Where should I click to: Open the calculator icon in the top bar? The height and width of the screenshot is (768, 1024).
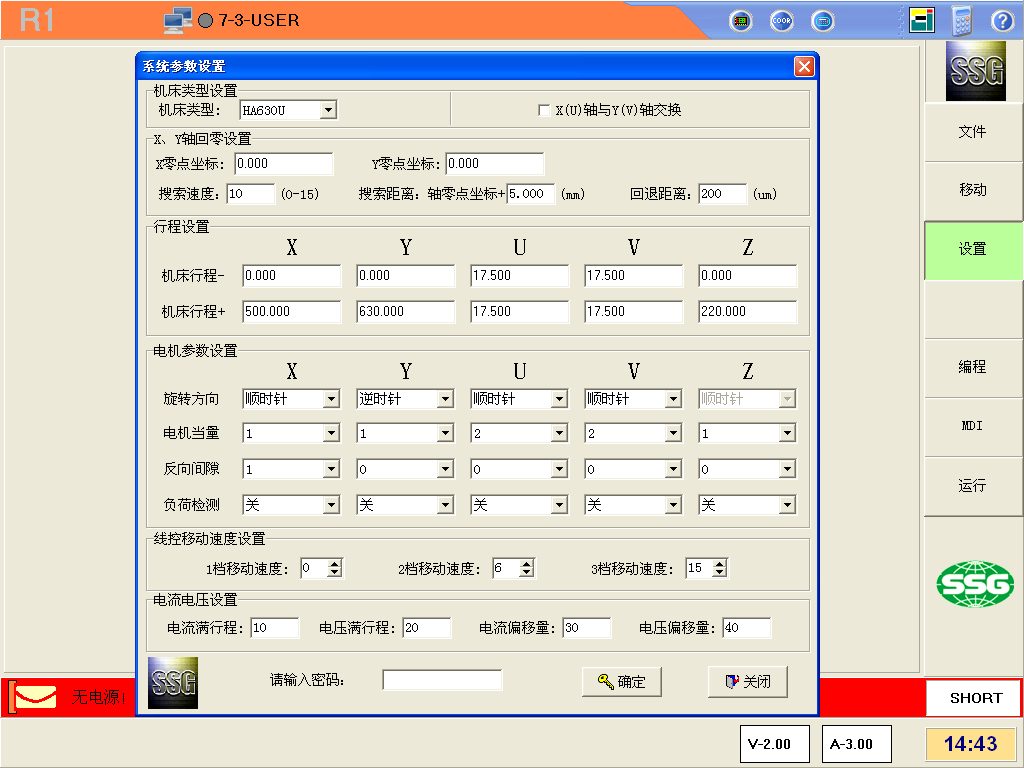click(962, 20)
